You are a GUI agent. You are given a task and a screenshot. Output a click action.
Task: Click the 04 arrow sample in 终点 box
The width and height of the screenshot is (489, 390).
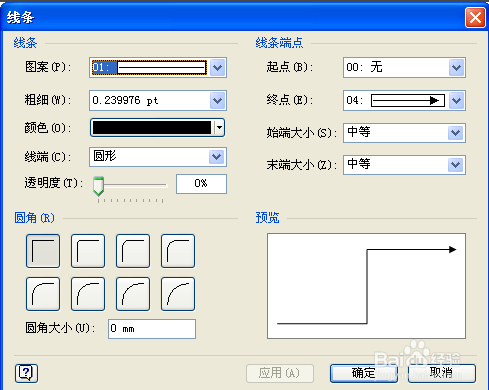(x=408, y=100)
